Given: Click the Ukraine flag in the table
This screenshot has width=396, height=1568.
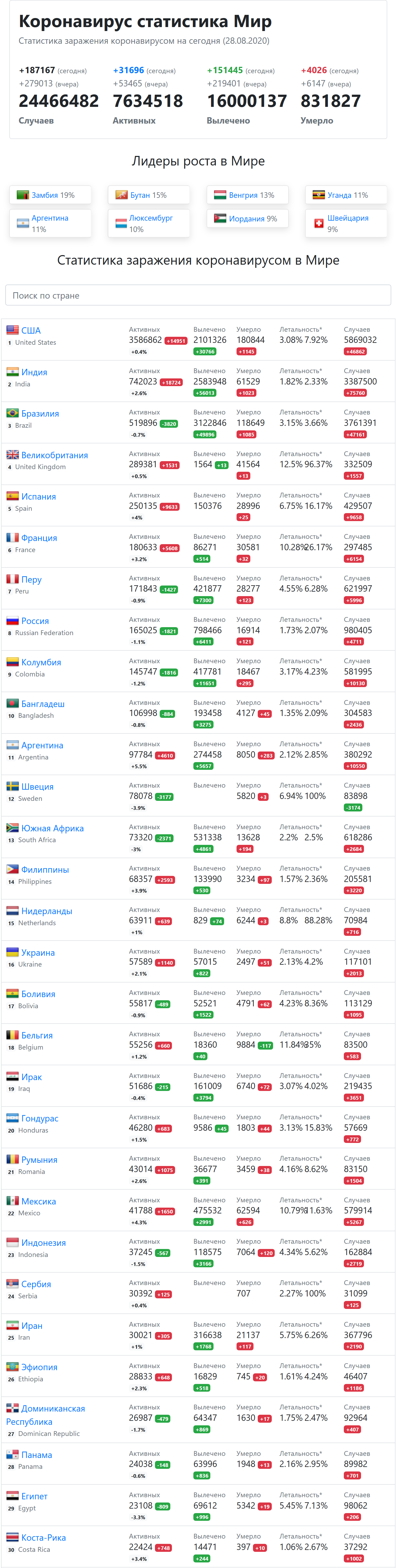Looking at the screenshot, I should click(13, 952).
